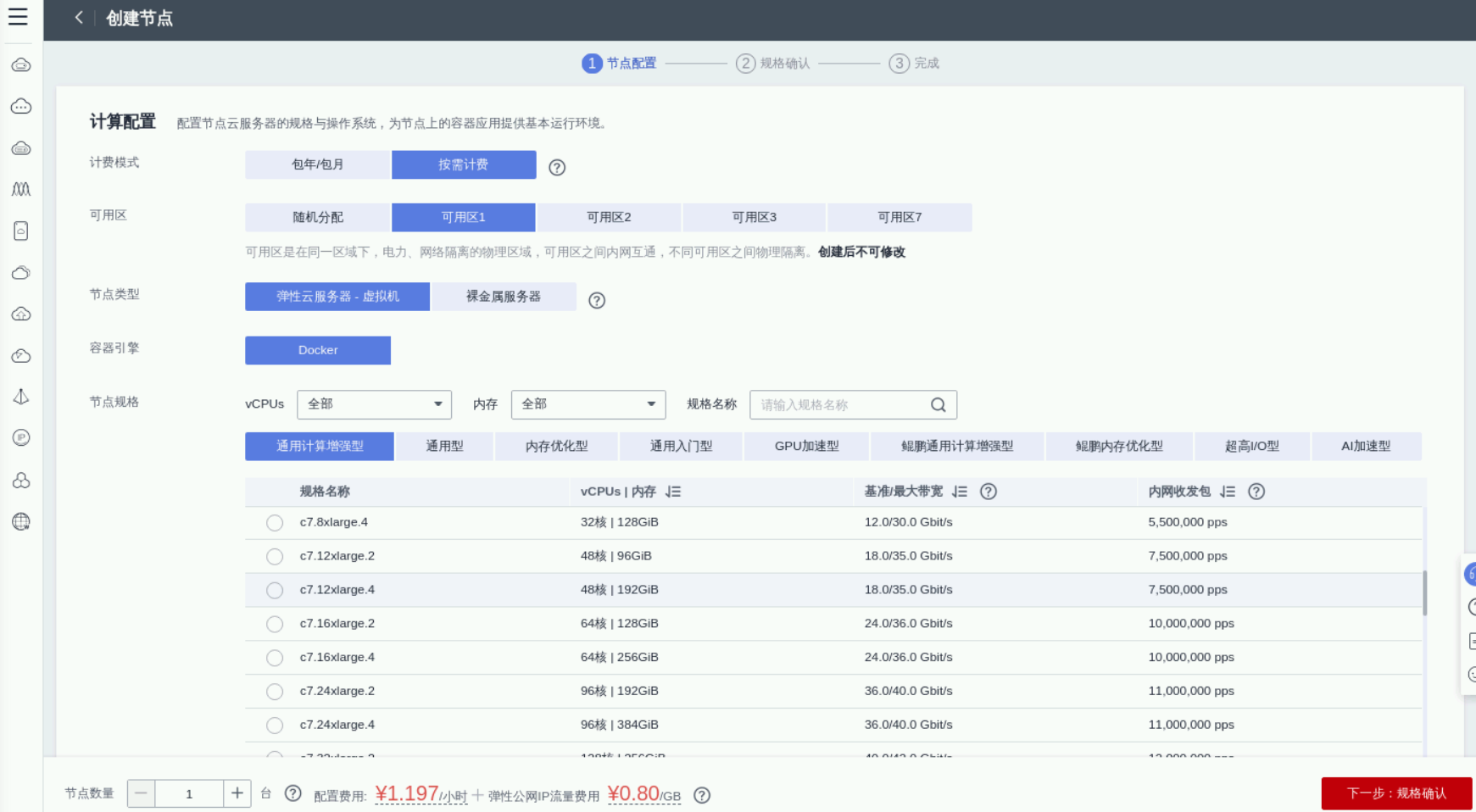Open the sidebar cloud upload-arrow icon
1476x812 pixels.
21,314
